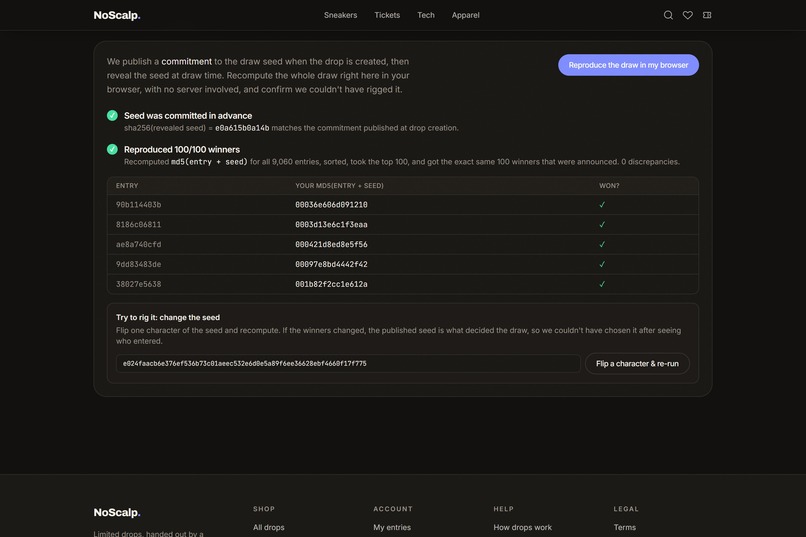
Task: Click the YOUR MD5(ENTRY + SEED) column header
Action: 339,186
